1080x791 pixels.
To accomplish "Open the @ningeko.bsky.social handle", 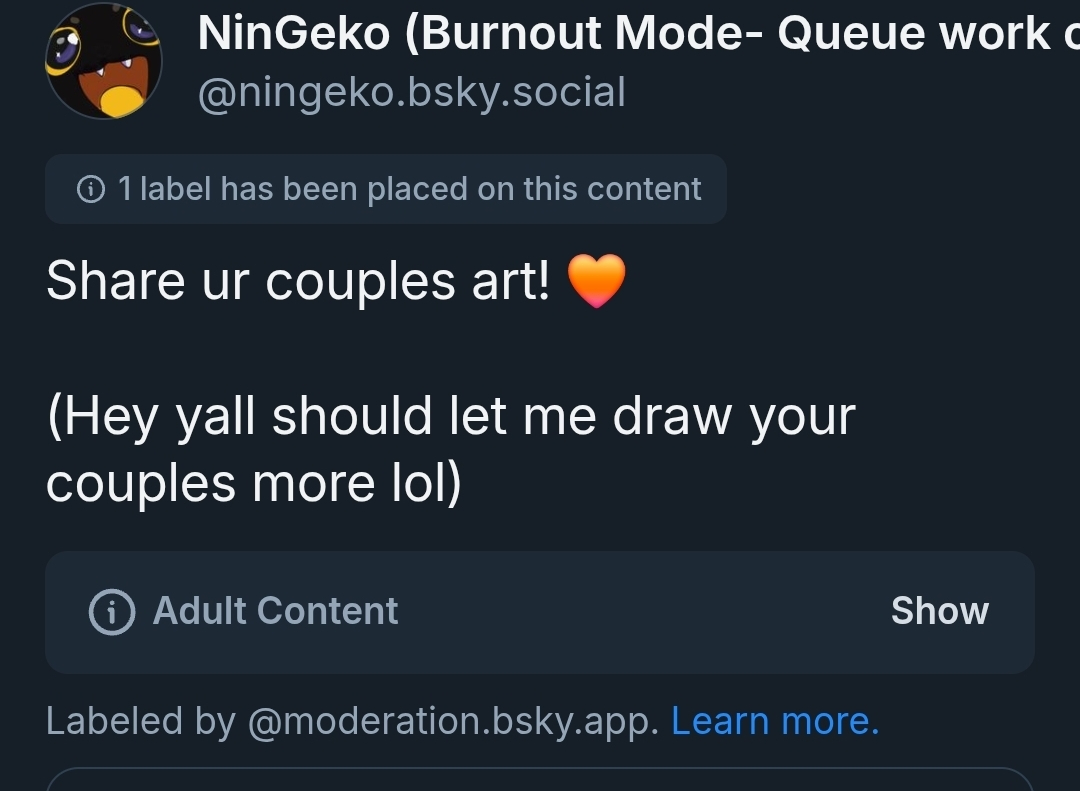I will (412, 93).
